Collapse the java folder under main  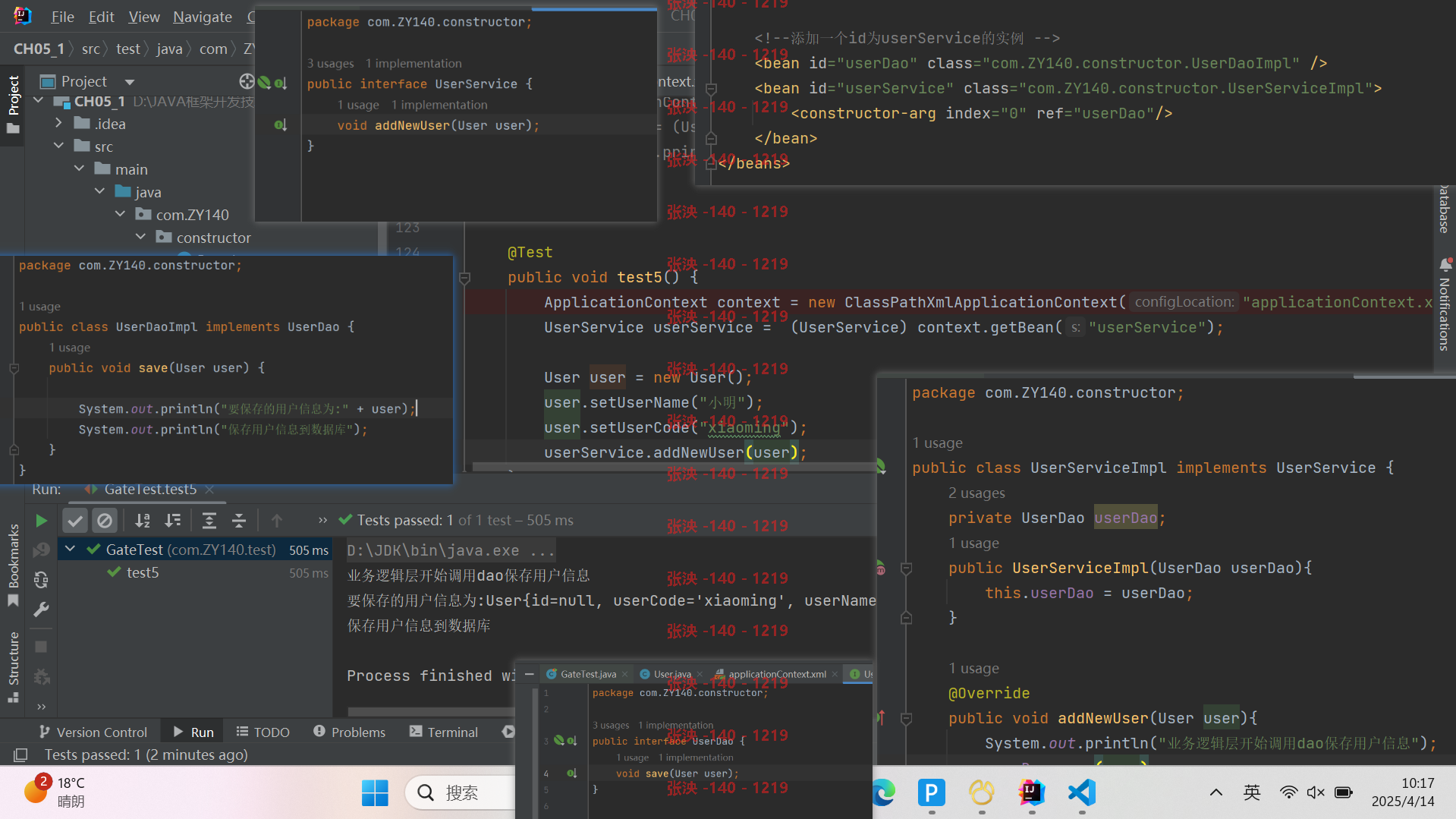point(100,191)
